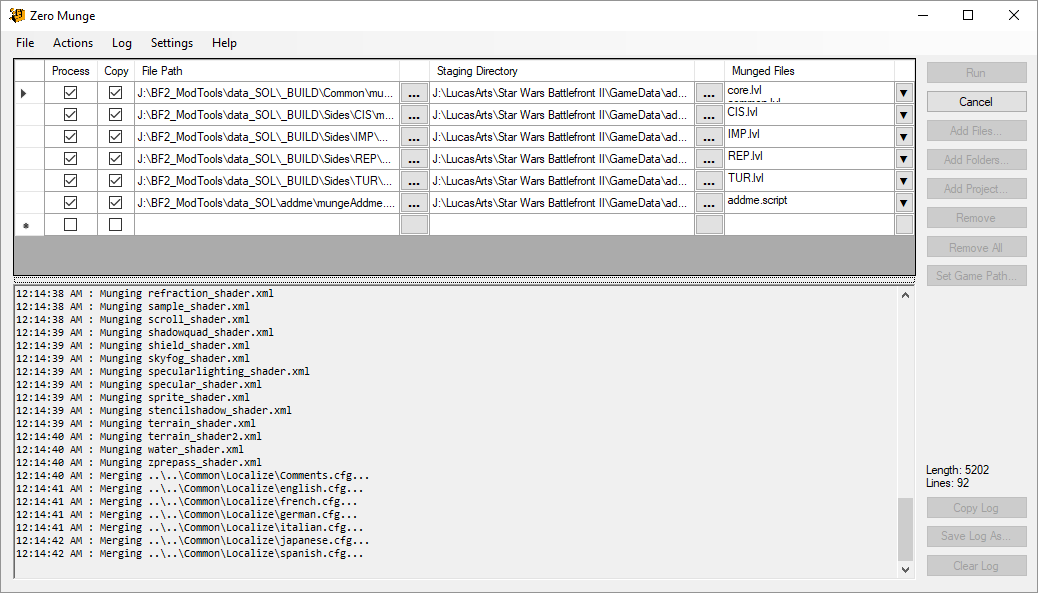Open the Log menu
1038x593 pixels.
(122, 43)
